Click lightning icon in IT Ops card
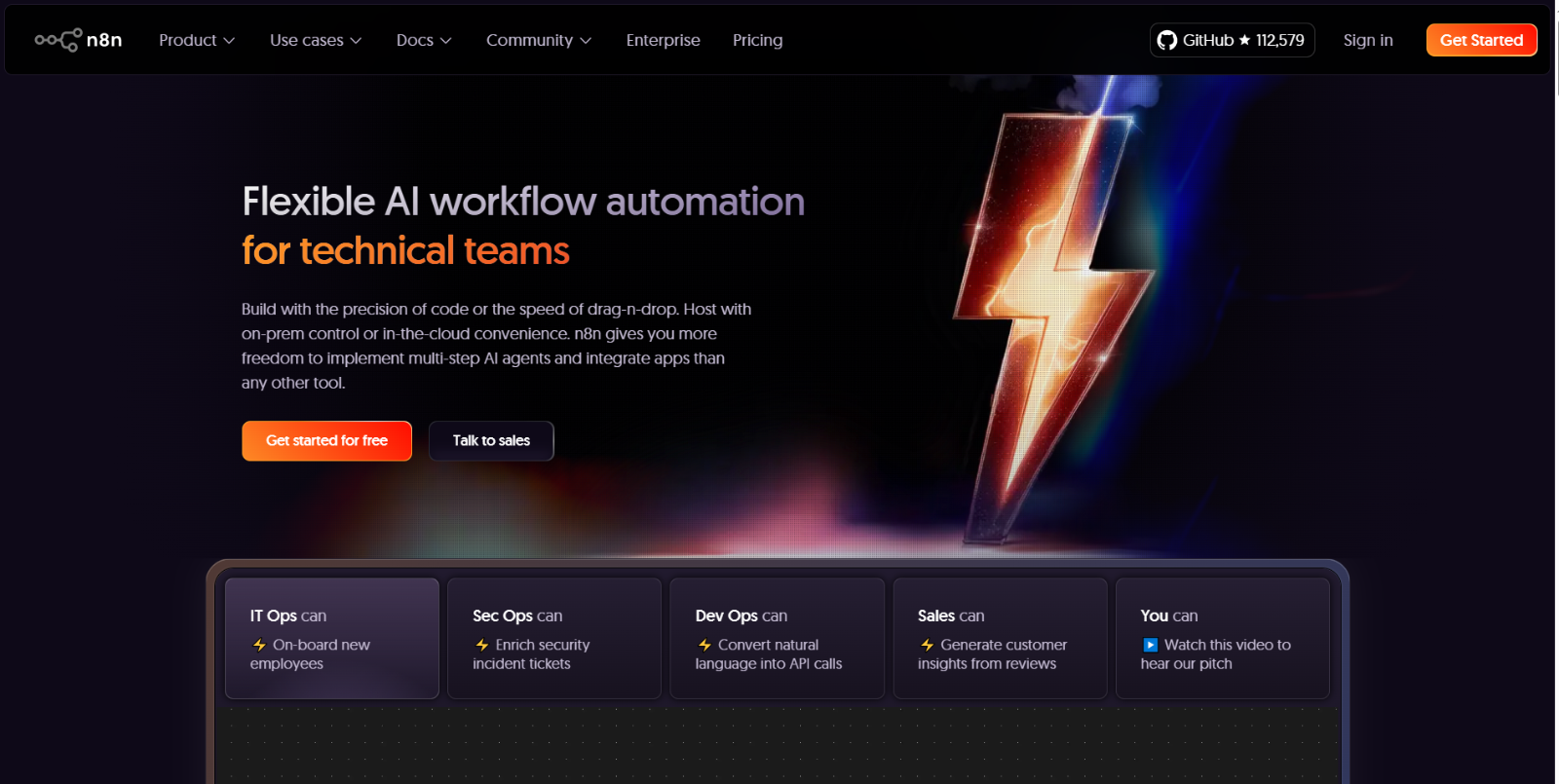The height and width of the screenshot is (784, 1559). click(259, 645)
